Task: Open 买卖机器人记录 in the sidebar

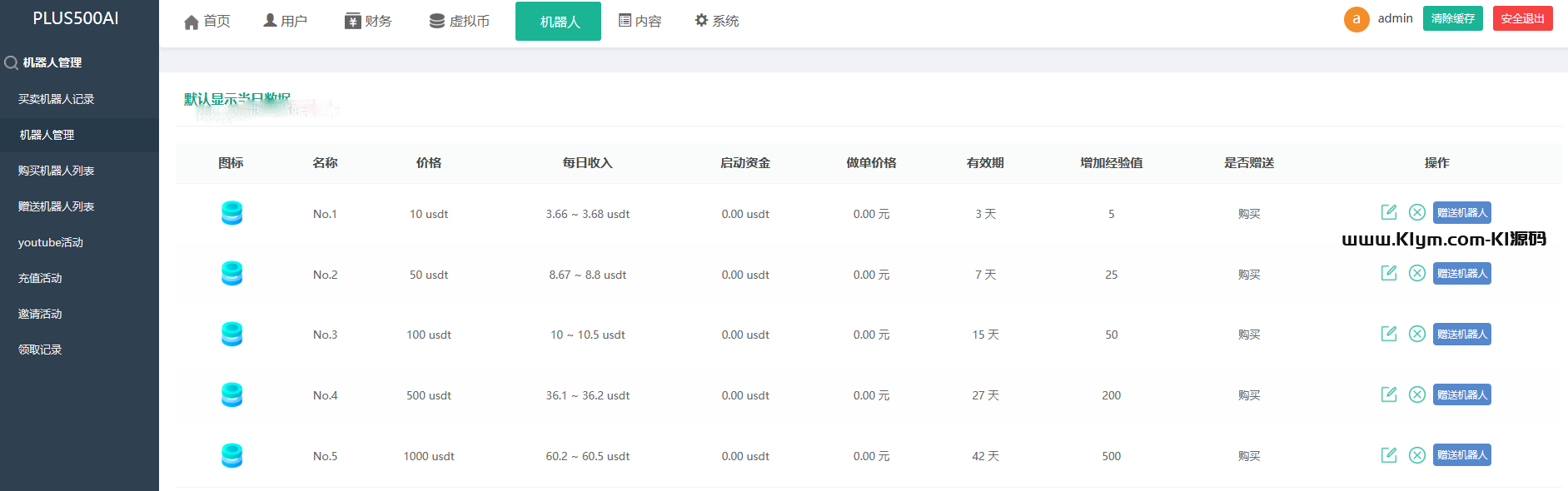Action: click(56, 99)
